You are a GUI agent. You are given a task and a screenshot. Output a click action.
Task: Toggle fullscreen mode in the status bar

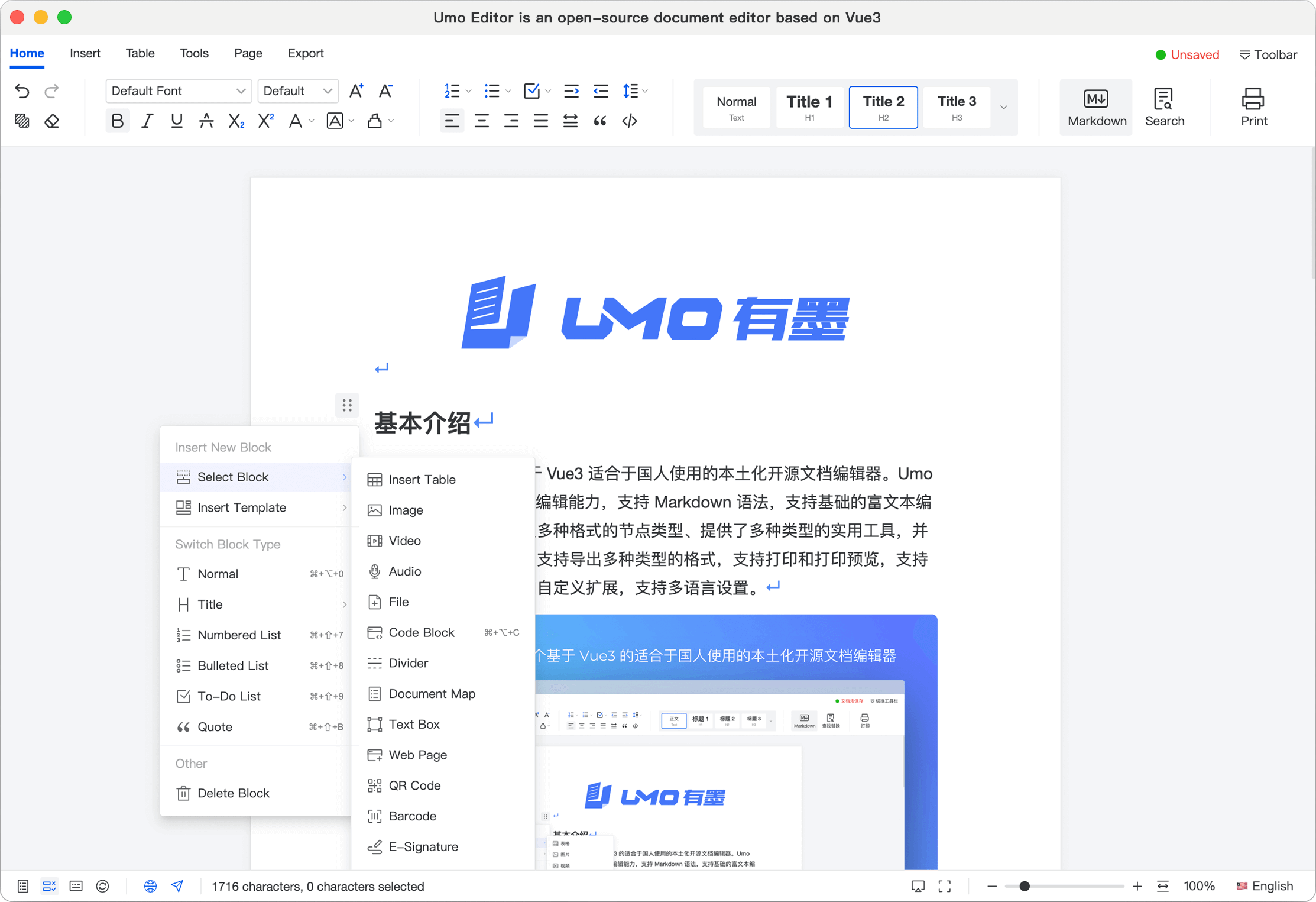pyautogui.click(x=944, y=886)
